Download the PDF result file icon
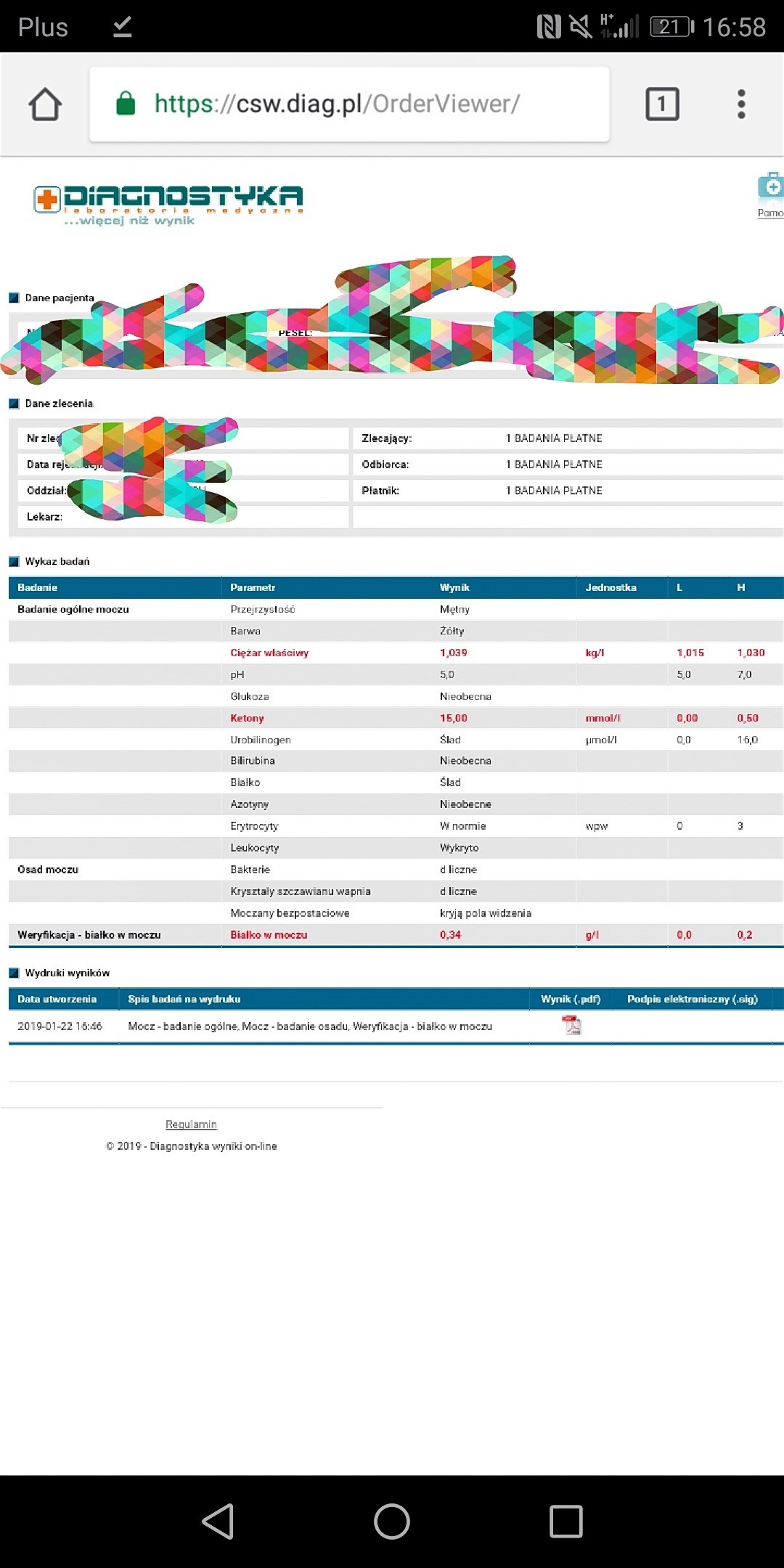 pyautogui.click(x=571, y=1025)
